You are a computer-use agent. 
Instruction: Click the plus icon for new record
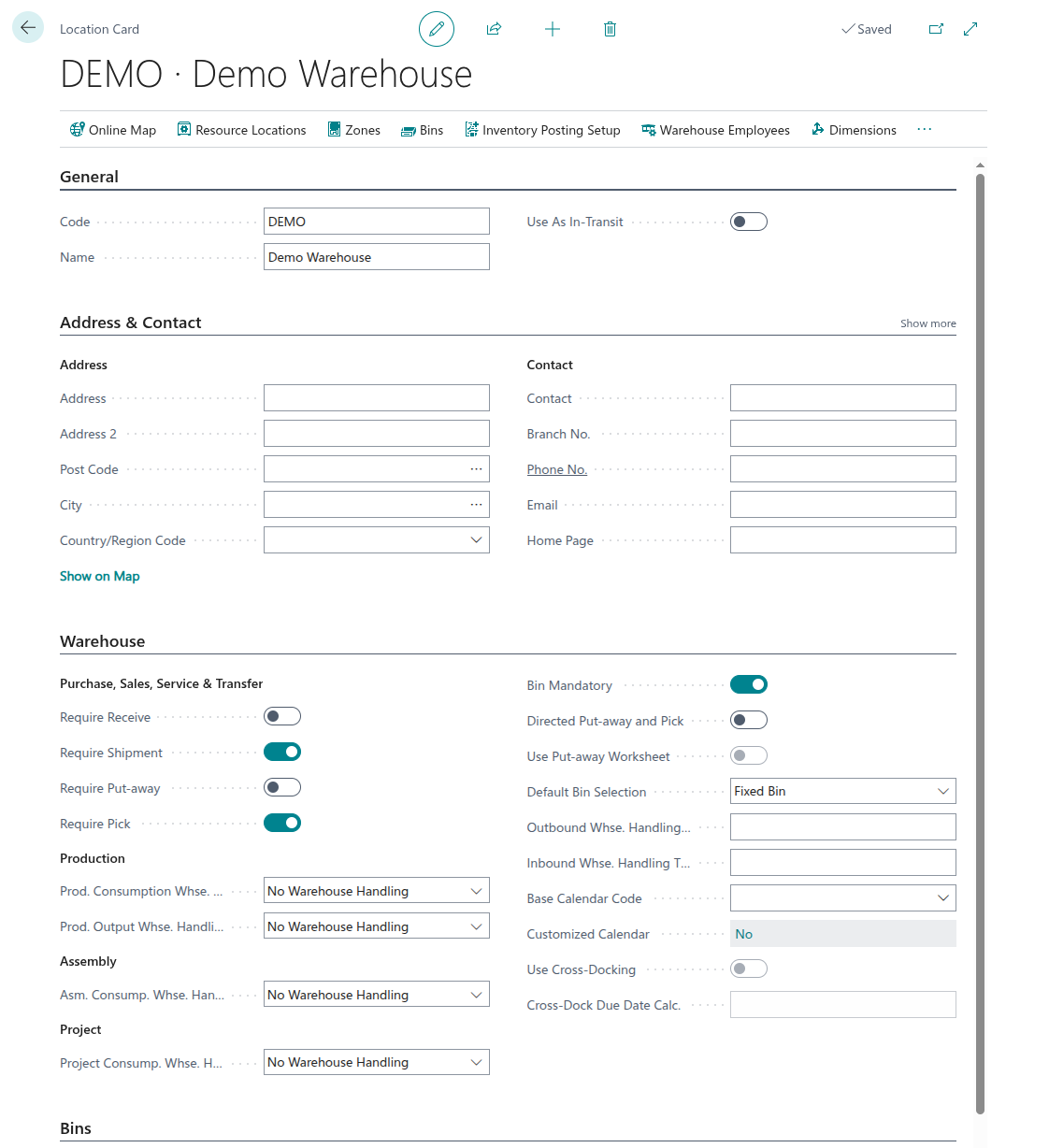tap(553, 29)
